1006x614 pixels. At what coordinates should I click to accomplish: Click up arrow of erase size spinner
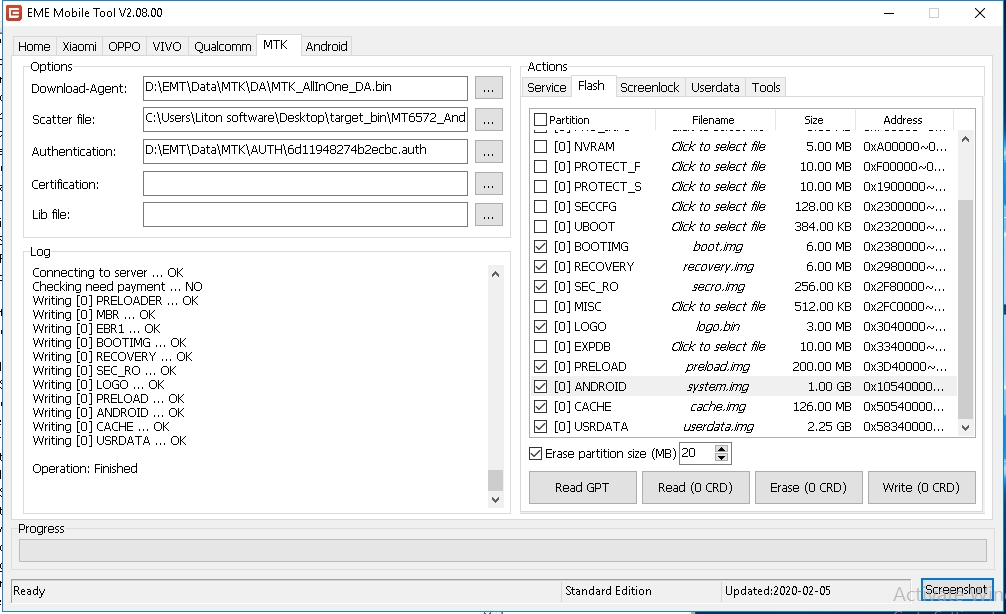point(722,449)
